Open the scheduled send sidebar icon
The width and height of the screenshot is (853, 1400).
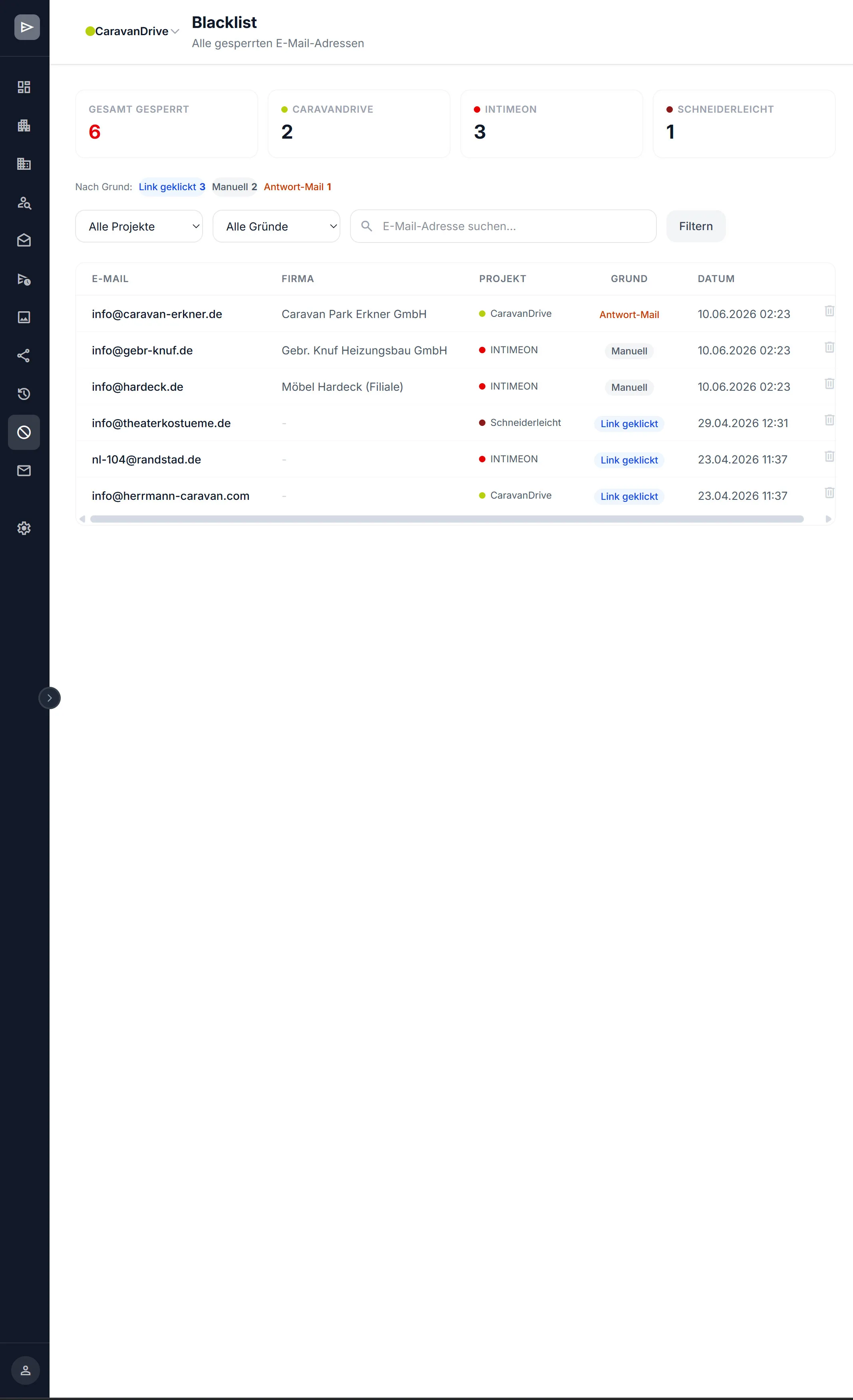(x=24, y=279)
